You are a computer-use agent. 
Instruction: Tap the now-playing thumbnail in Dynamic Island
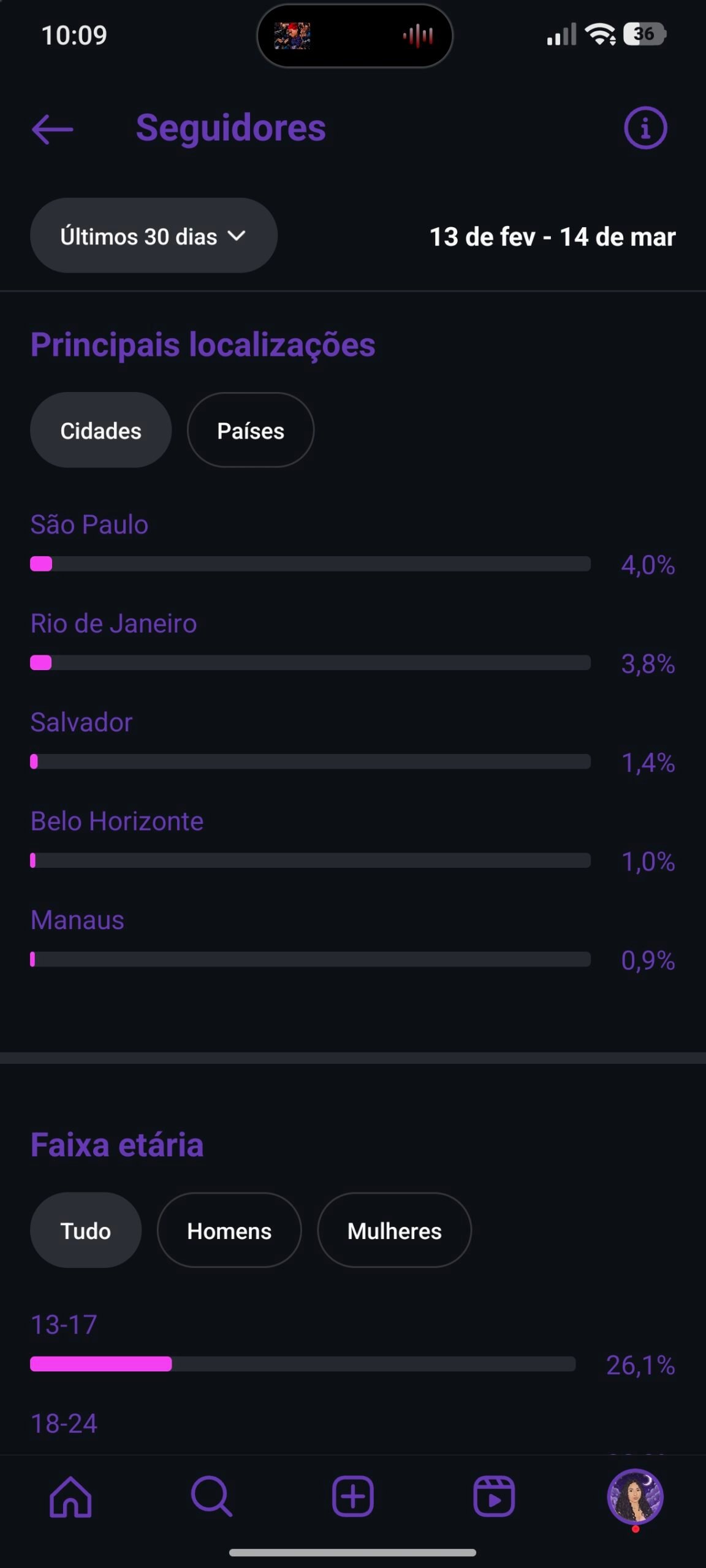click(292, 36)
